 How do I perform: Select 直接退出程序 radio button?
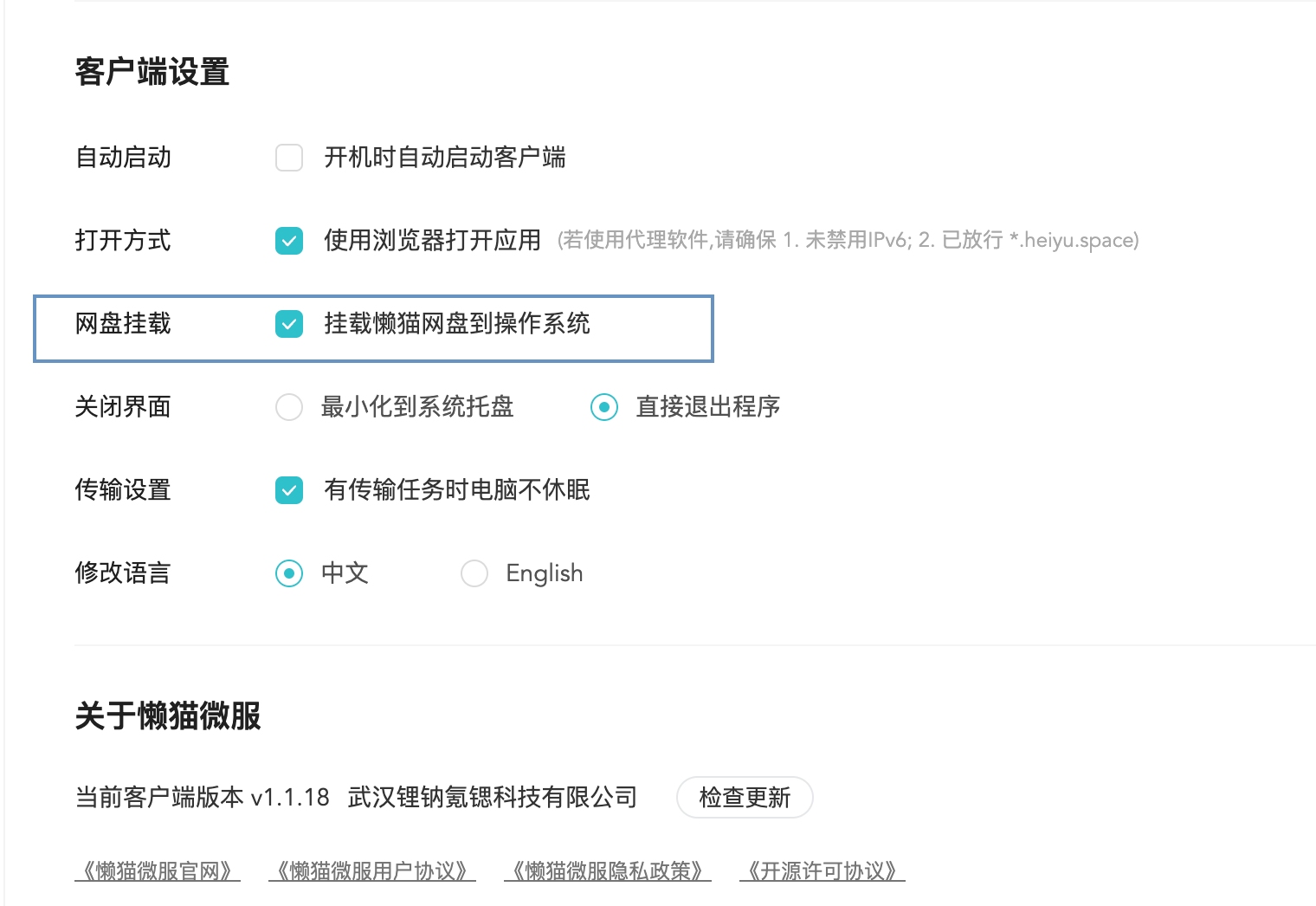(604, 407)
